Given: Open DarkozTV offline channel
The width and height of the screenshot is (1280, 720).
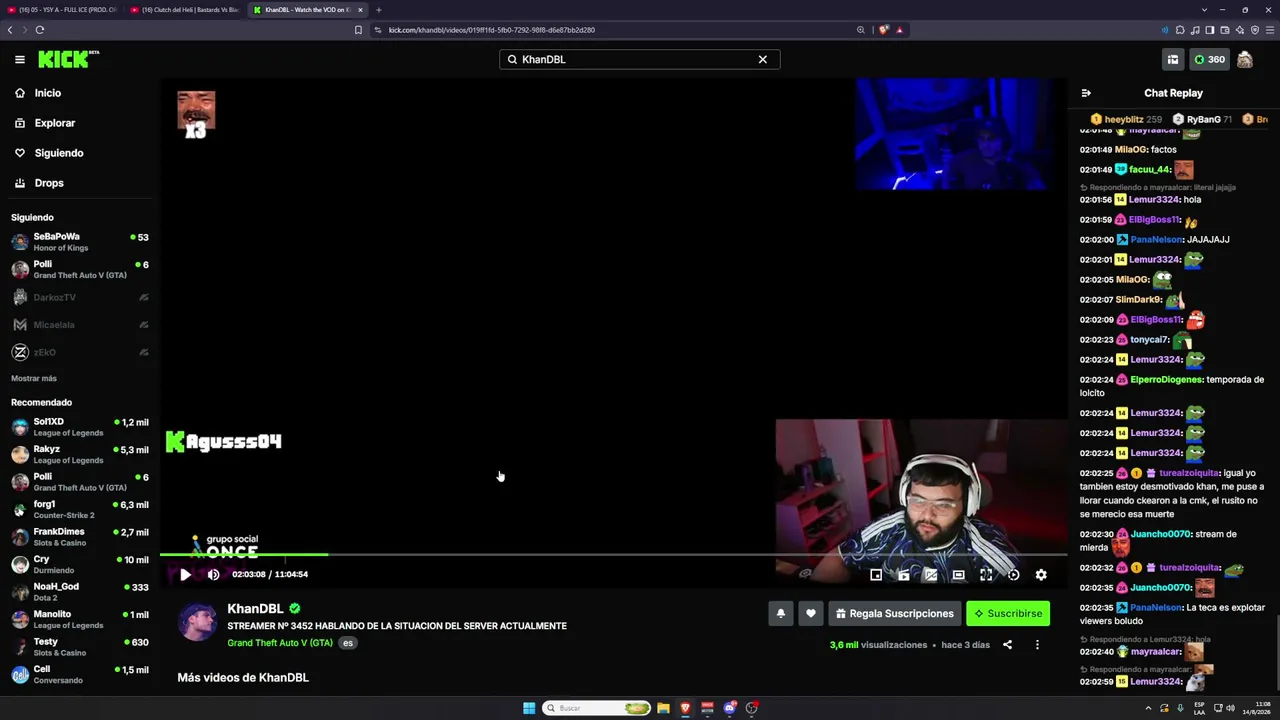Looking at the screenshot, I should pyautogui.click(x=80, y=297).
